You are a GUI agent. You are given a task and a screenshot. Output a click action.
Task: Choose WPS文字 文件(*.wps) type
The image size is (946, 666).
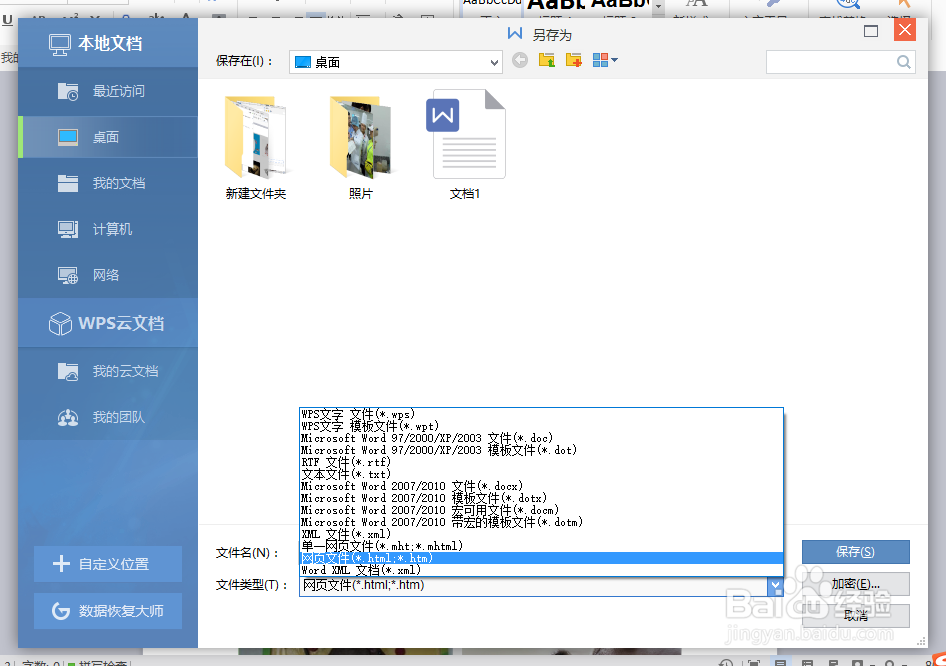pyautogui.click(x=541, y=414)
